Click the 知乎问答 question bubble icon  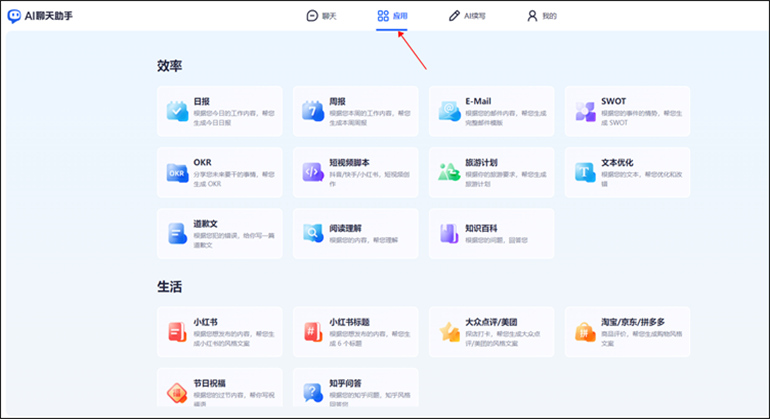coord(313,392)
